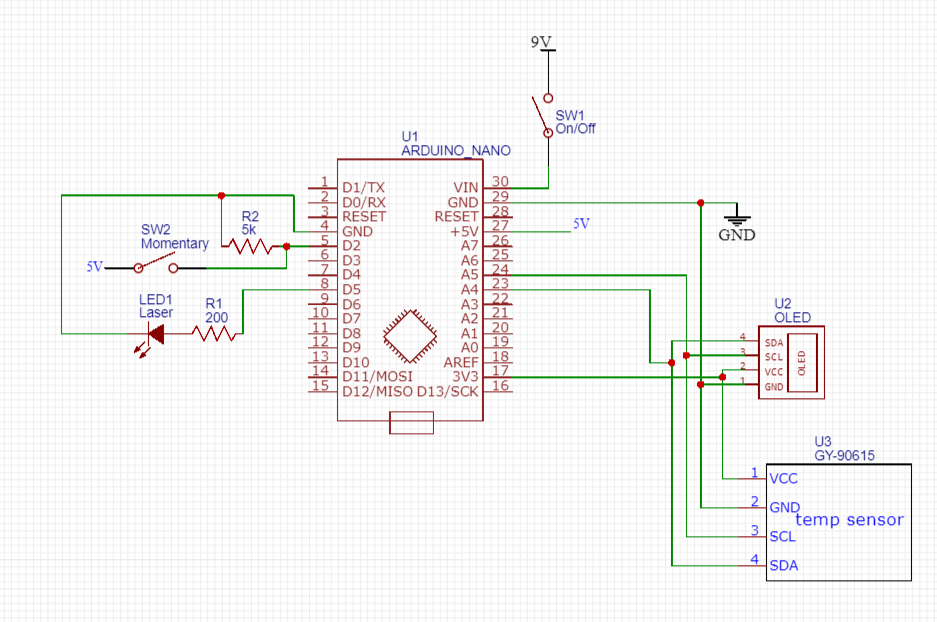The width and height of the screenshot is (937, 622).
Task: Select the R1 200 resistor symbol
Action: pyautogui.click(x=214, y=334)
